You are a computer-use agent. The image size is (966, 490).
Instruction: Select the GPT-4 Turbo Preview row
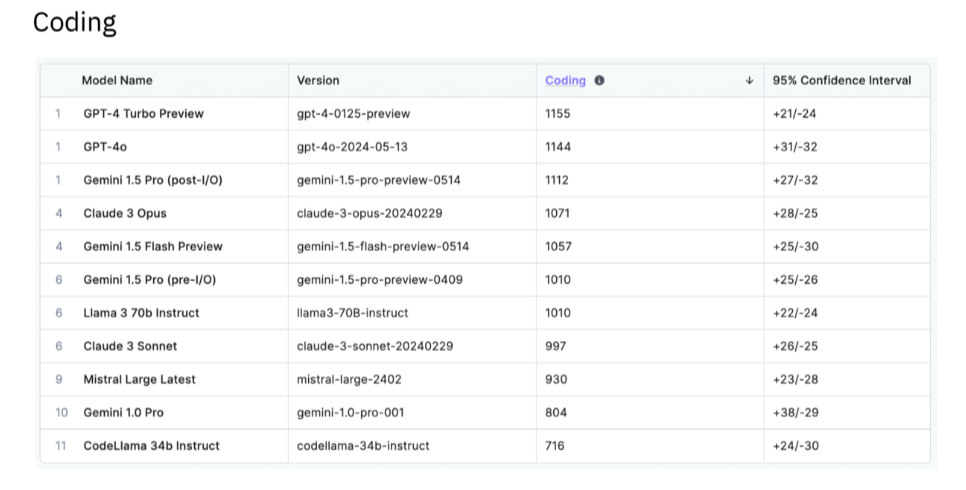[x=485, y=114]
